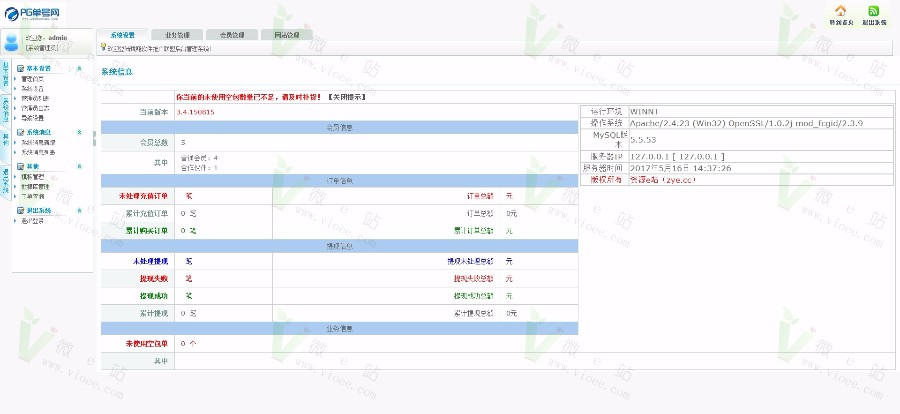
Task: Click the role label below admin name
Action: (42, 48)
